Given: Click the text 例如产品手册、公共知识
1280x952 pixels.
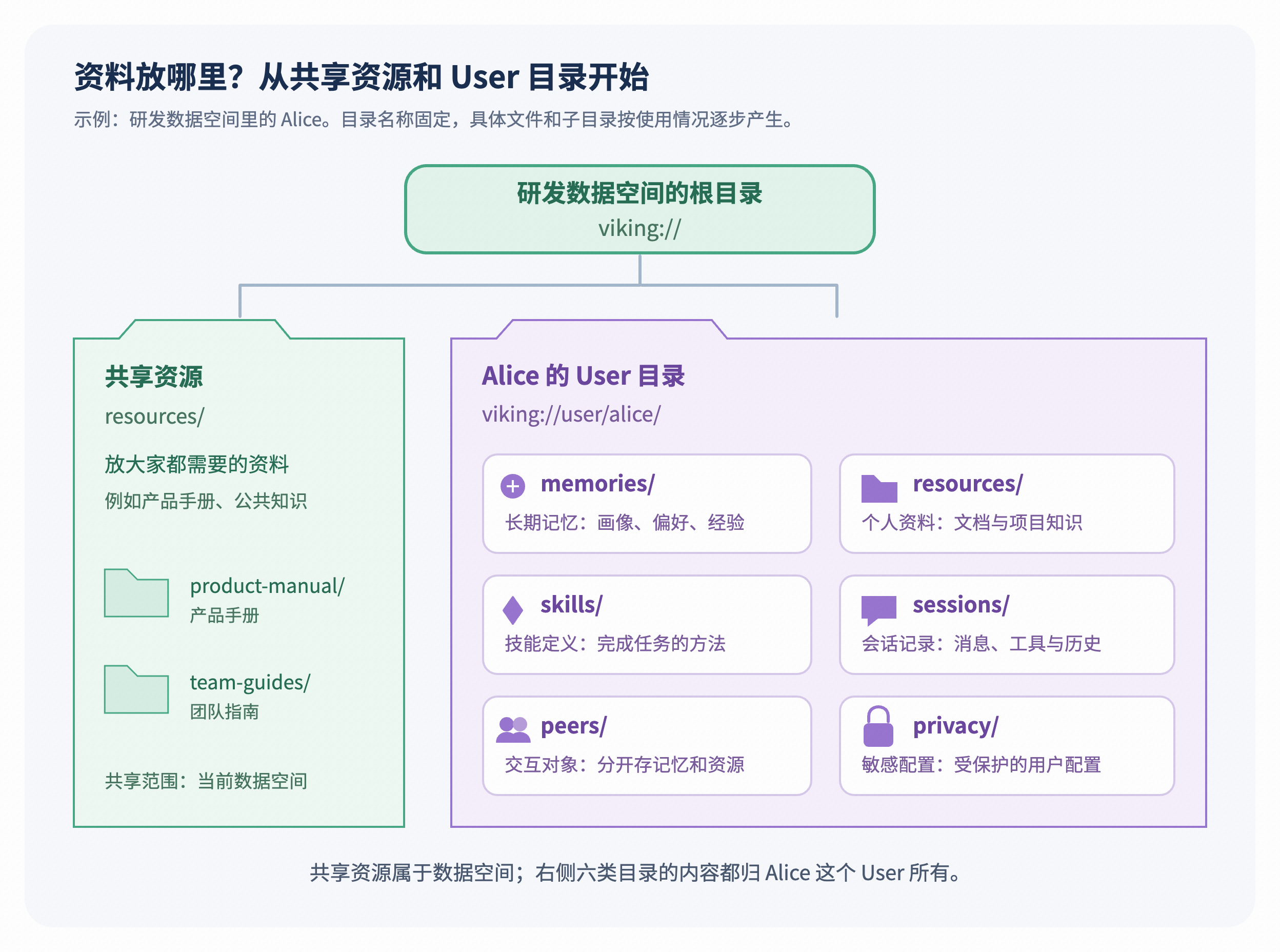Looking at the screenshot, I should (x=206, y=500).
